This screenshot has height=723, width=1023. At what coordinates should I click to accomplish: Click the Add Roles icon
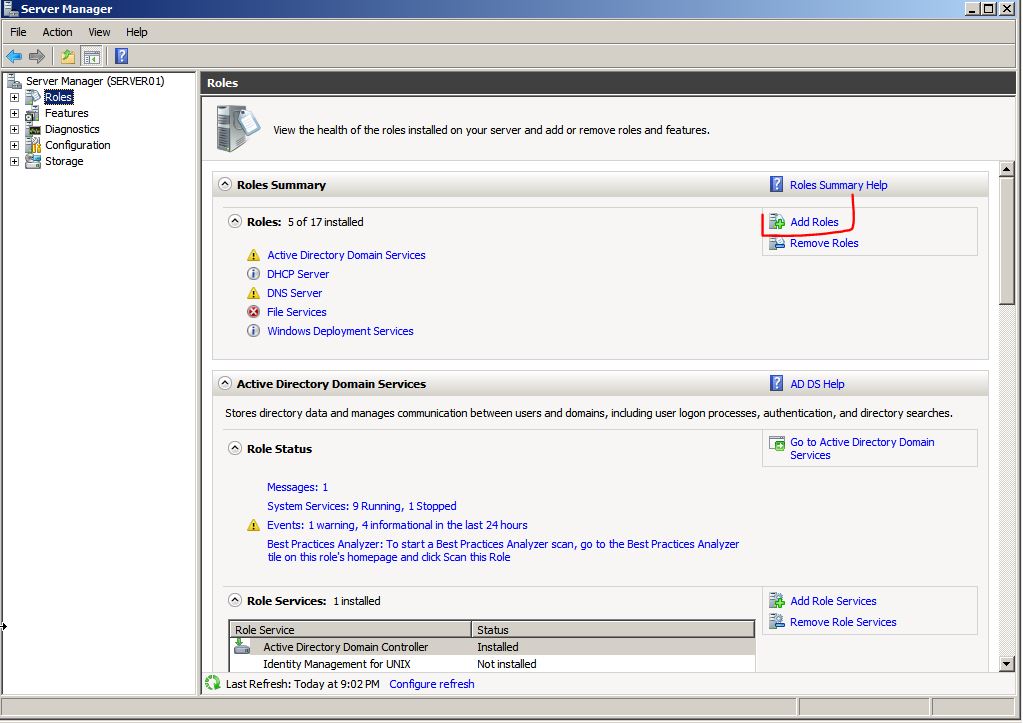point(776,223)
